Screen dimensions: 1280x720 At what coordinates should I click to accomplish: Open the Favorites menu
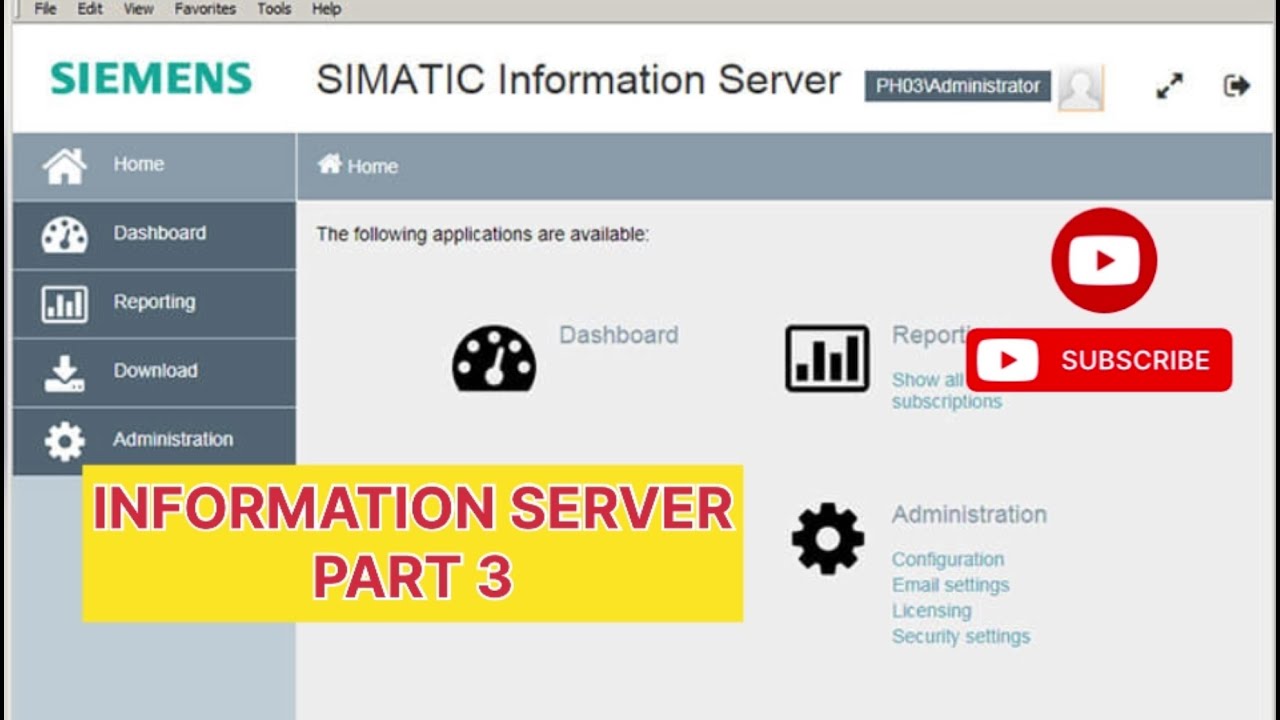point(203,9)
